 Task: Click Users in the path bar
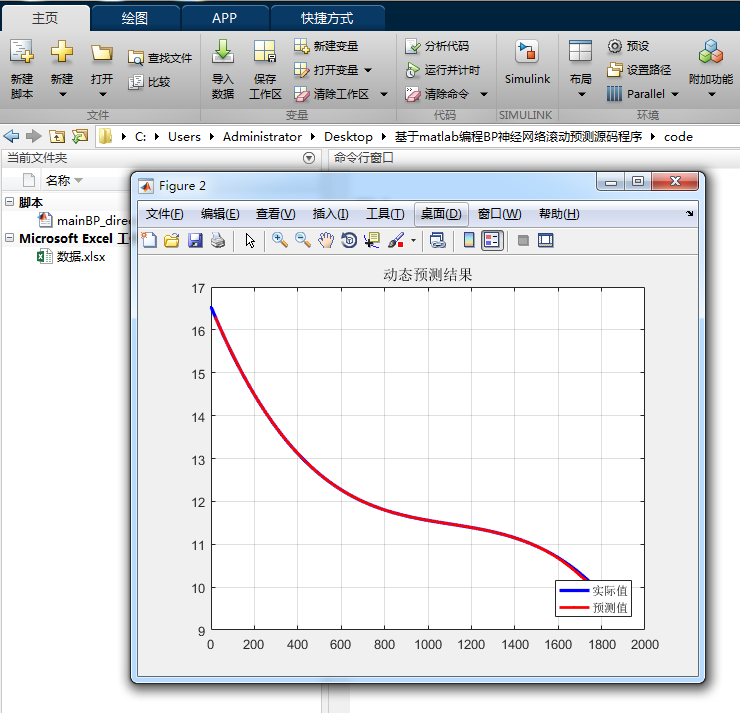(x=184, y=137)
